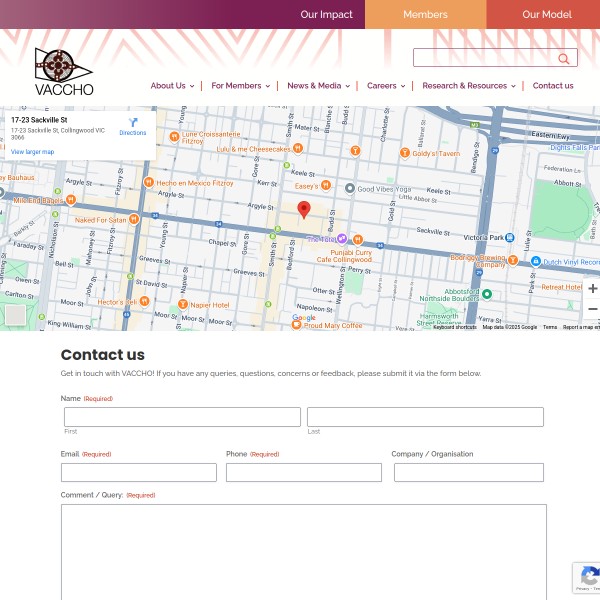Click the search magnifier icon

tap(564, 59)
